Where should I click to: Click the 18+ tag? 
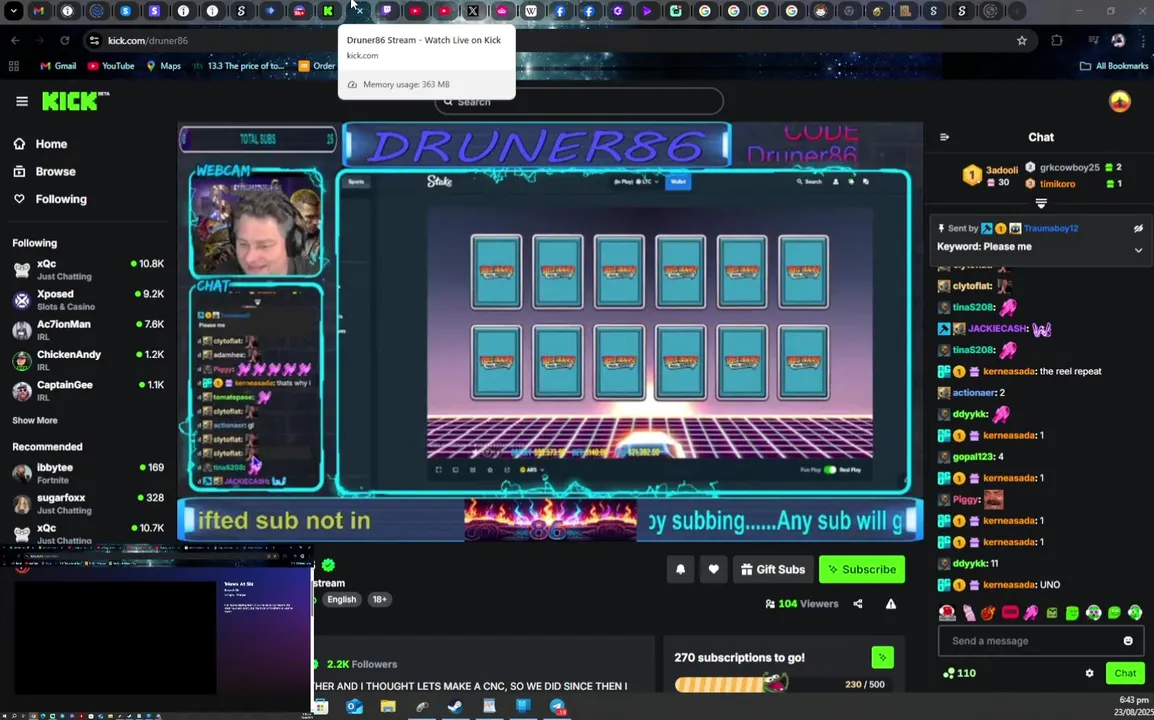coord(379,599)
